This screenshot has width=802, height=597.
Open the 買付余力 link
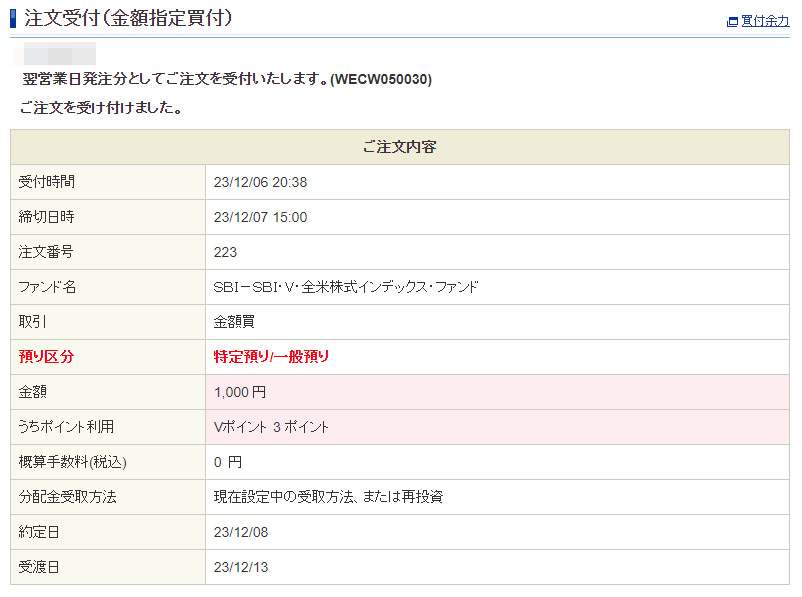point(764,21)
